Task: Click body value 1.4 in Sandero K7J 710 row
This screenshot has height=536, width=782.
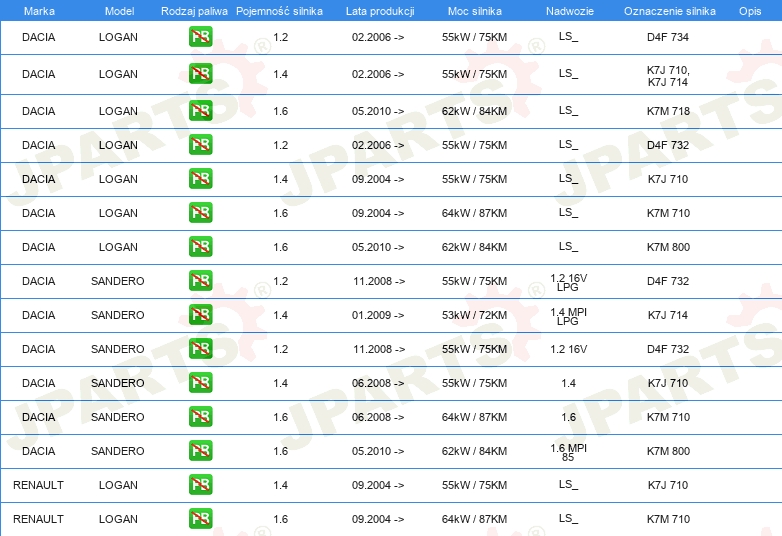Action: tap(569, 383)
